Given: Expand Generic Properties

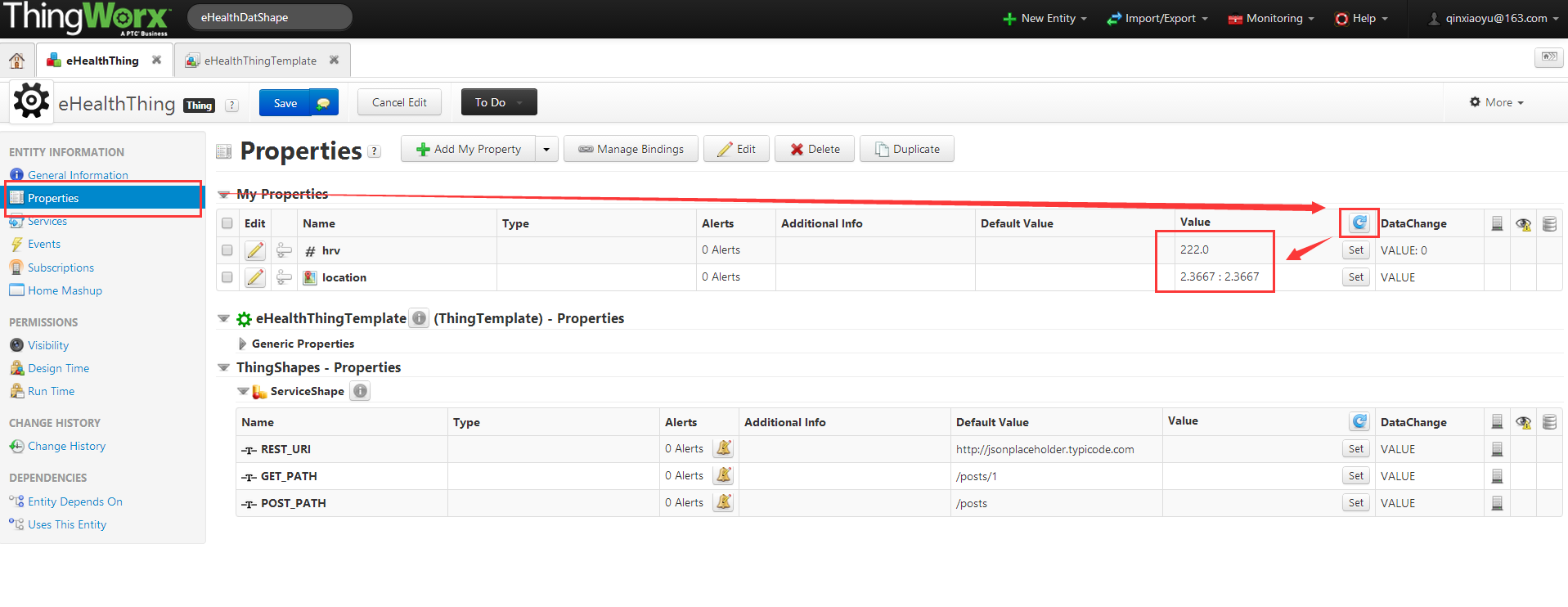Looking at the screenshot, I should 242,344.
